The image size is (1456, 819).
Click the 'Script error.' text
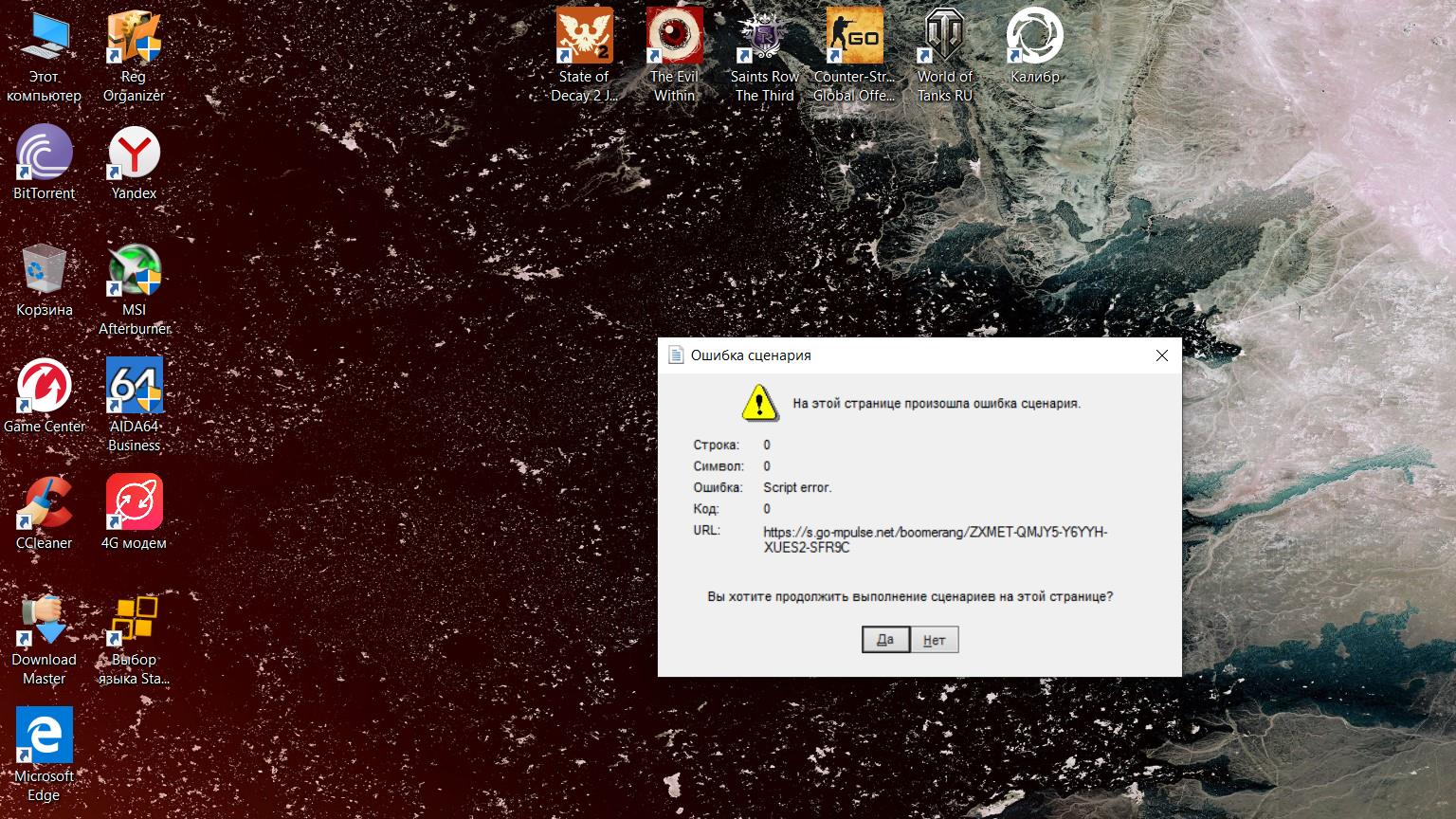tap(797, 487)
